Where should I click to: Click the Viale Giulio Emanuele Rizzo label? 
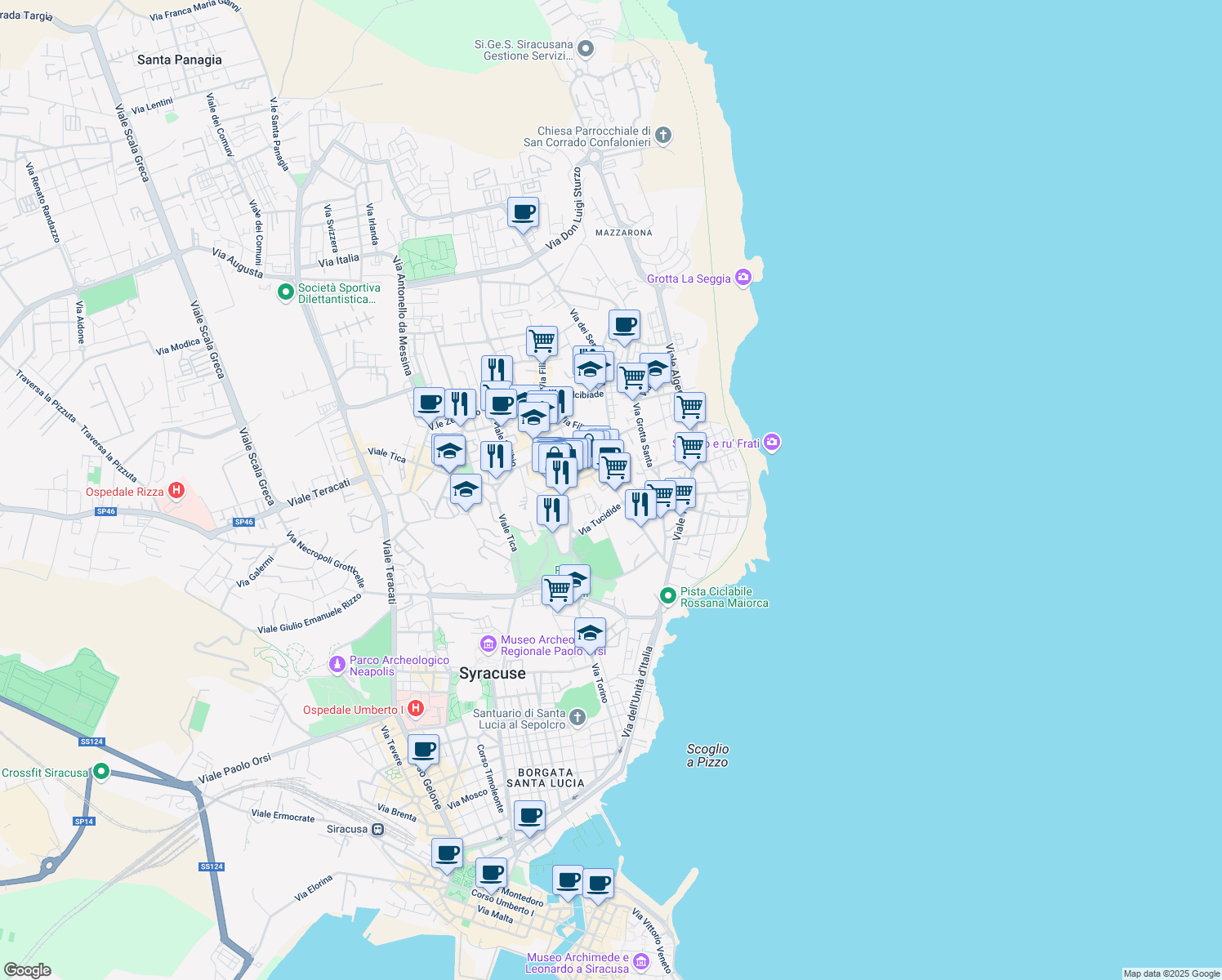click(310, 614)
